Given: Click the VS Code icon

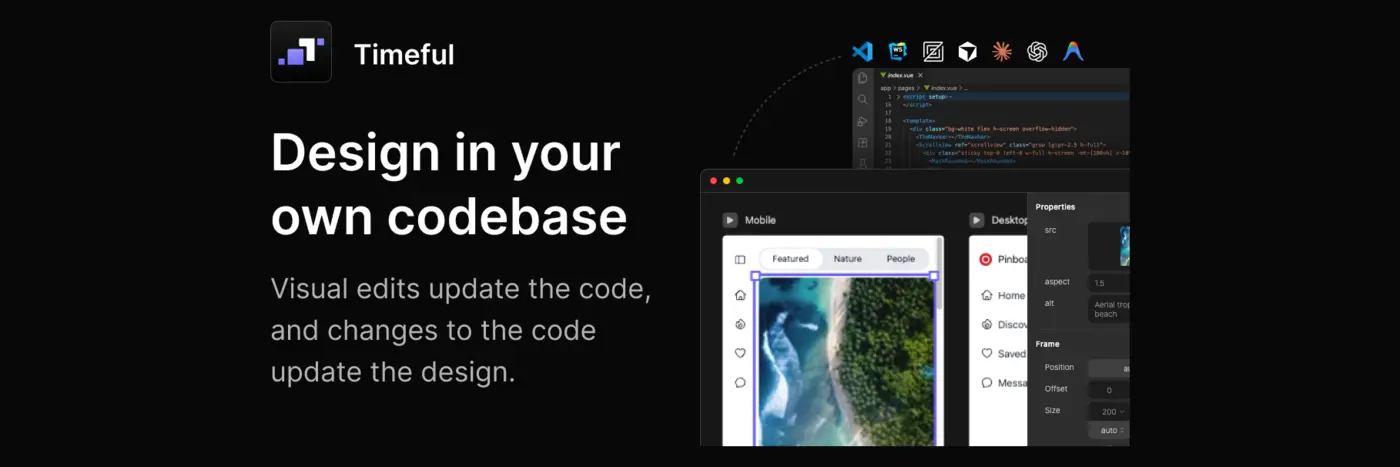Looking at the screenshot, I should (x=862, y=51).
